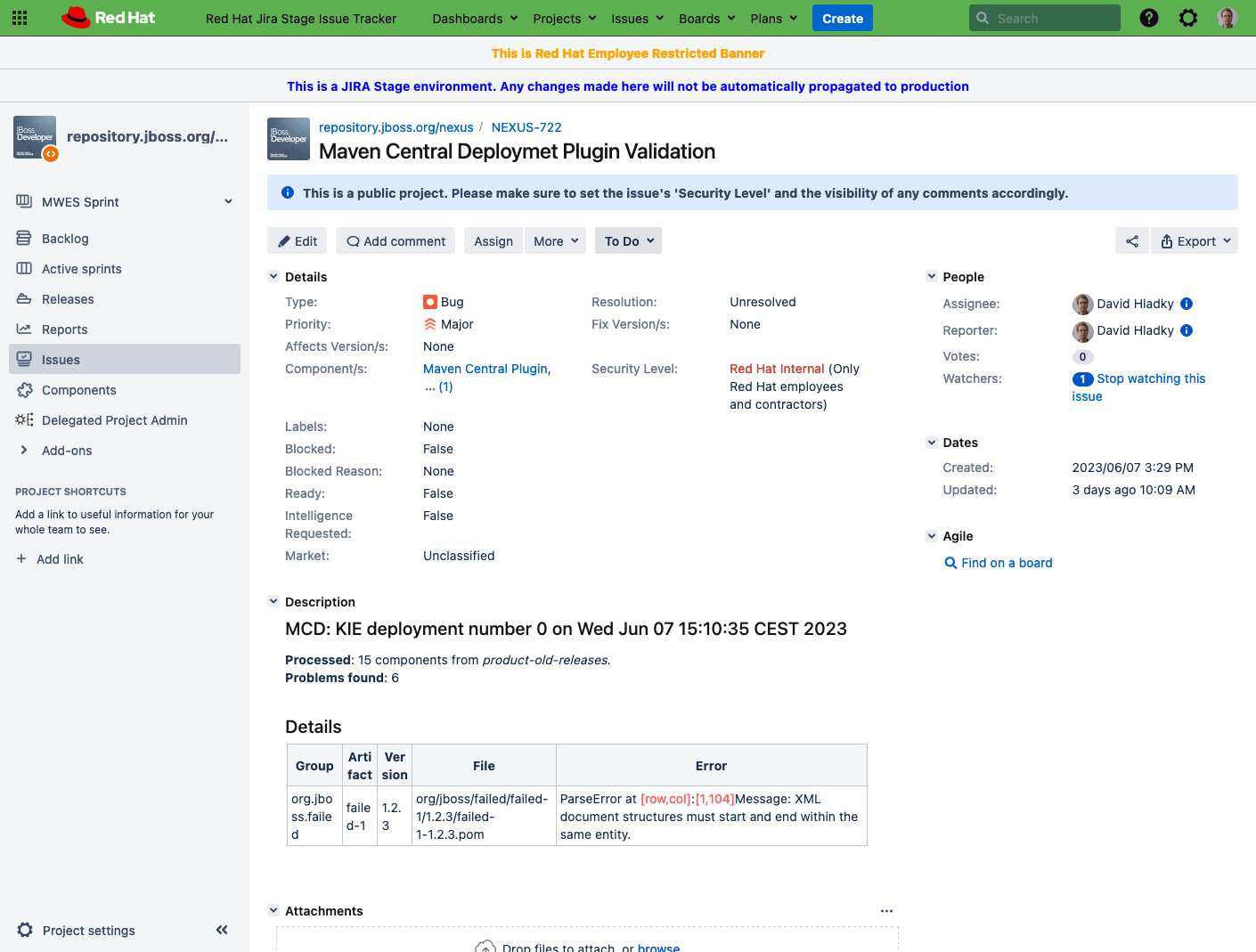This screenshot has height=952, width=1256.
Task: Click the watchers count badge
Action: (1082, 379)
